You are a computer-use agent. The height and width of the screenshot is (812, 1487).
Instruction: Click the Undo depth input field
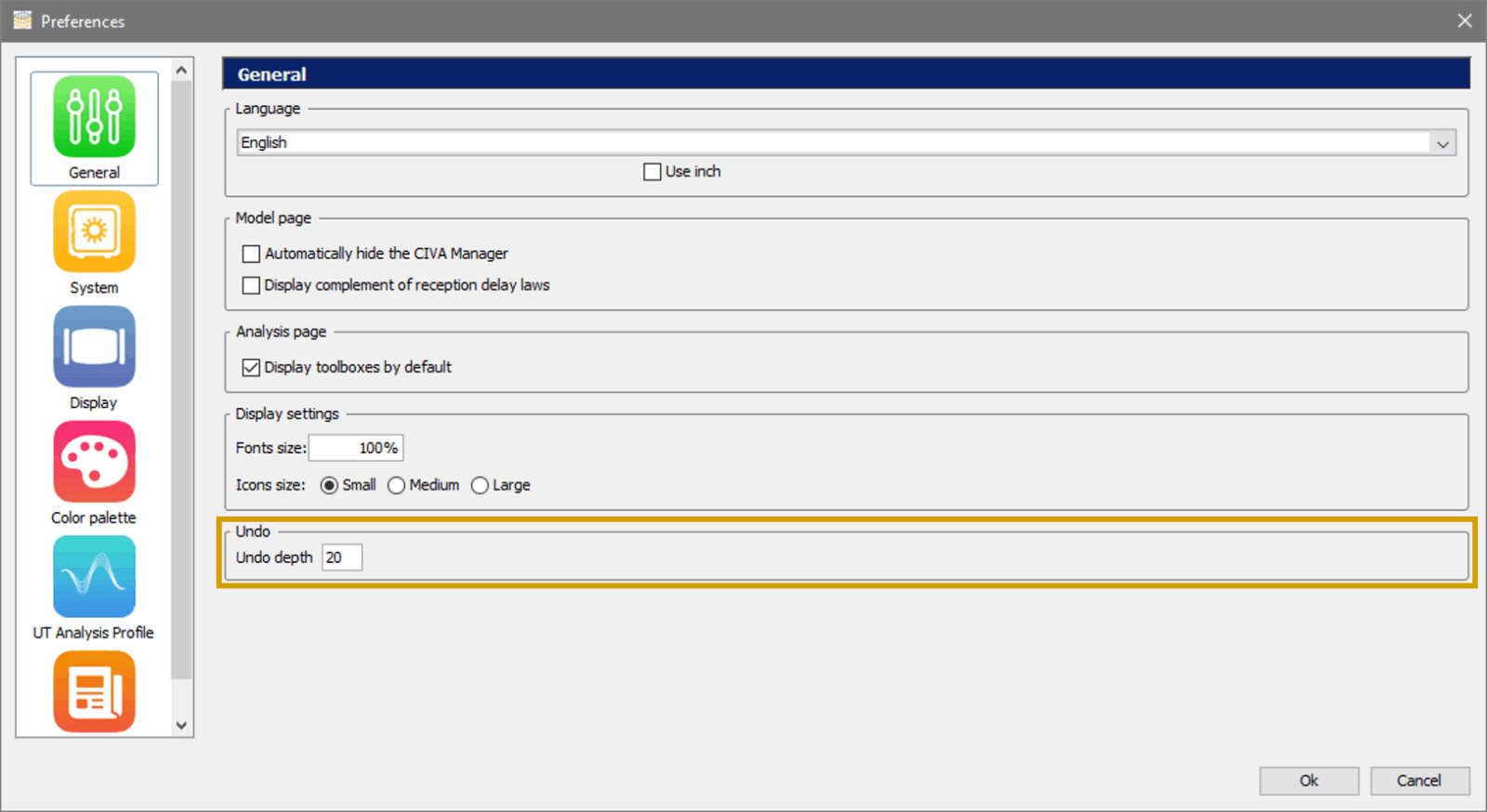pyautogui.click(x=341, y=557)
